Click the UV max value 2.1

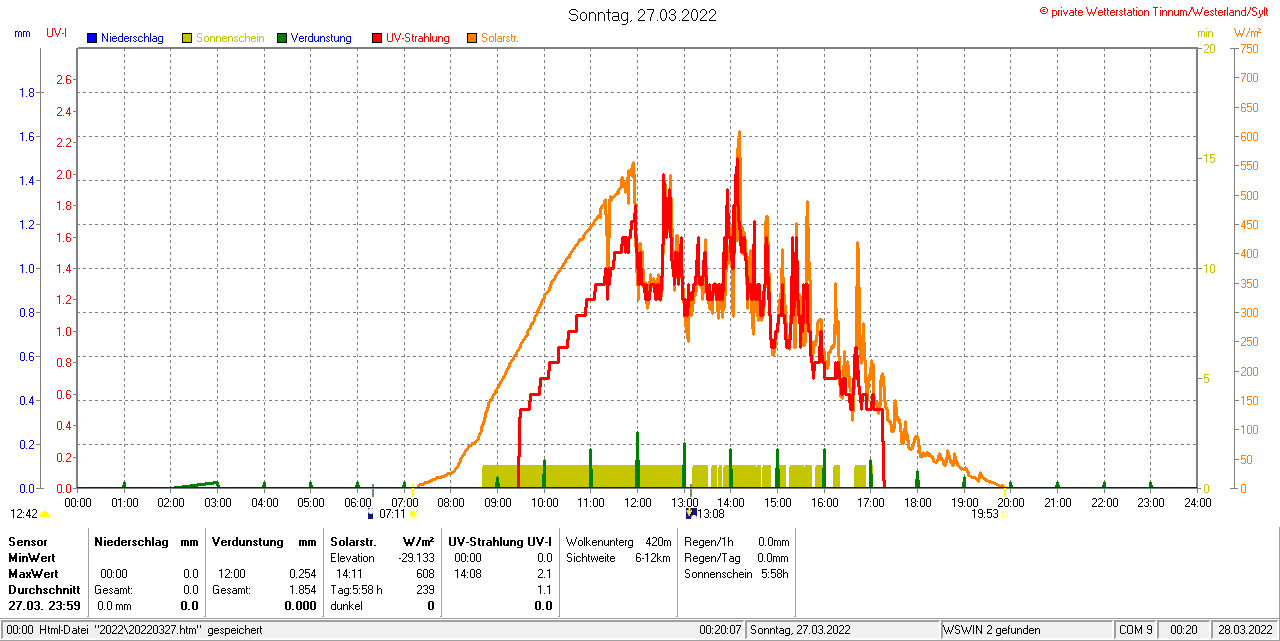pos(544,574)
